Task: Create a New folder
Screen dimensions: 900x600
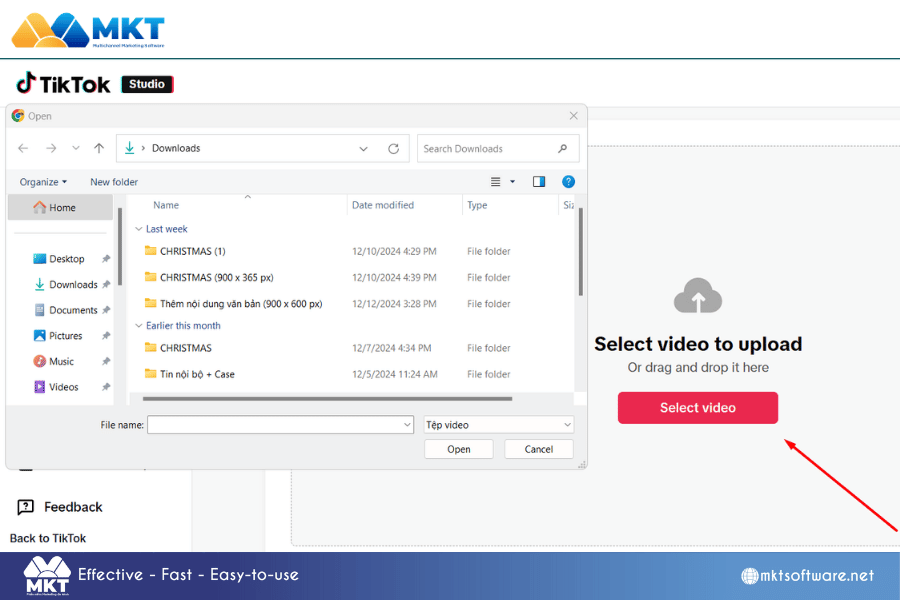Action: 114,182
